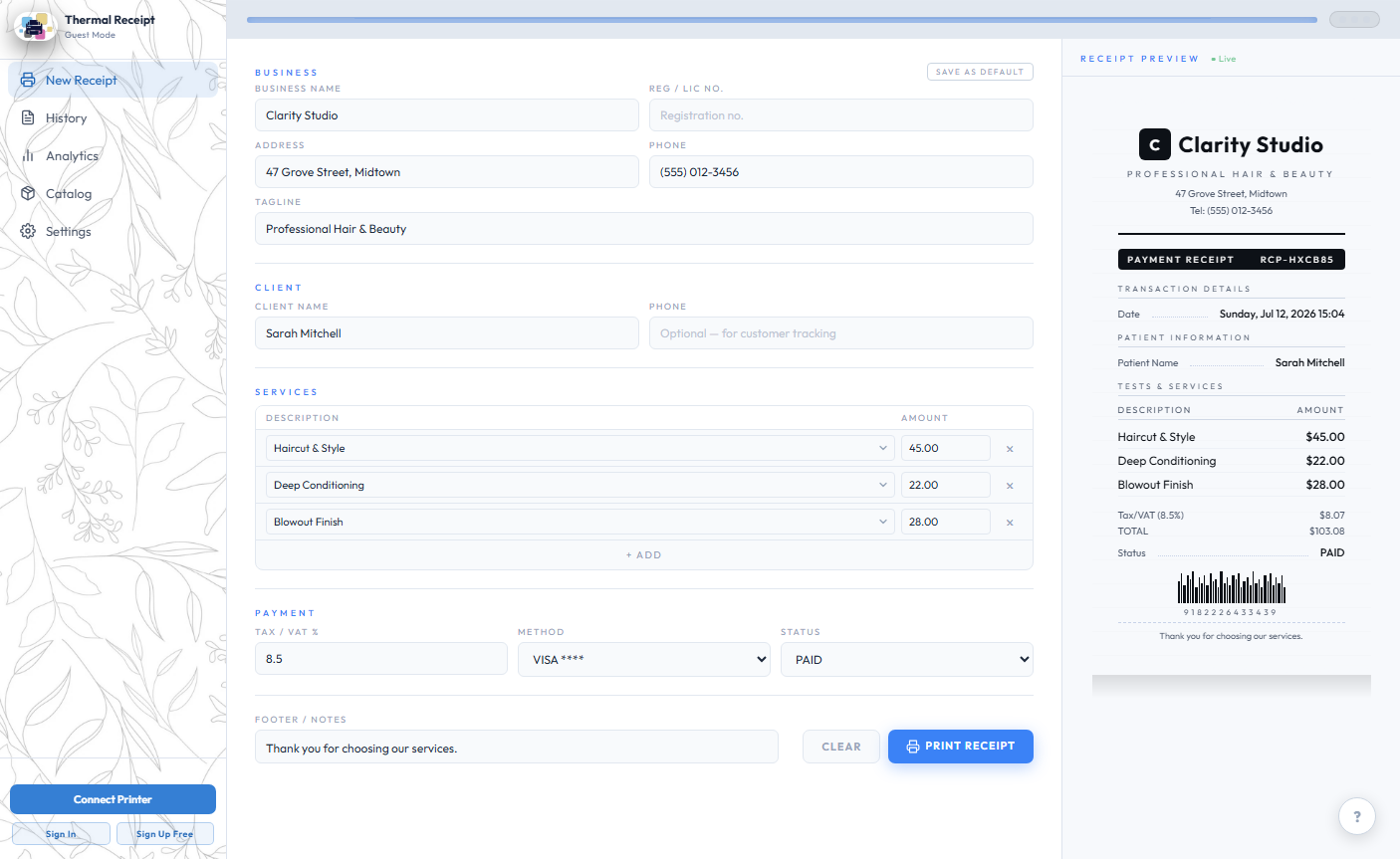
Task: Click the blue progress bar at top
Action: pos(782,19)
